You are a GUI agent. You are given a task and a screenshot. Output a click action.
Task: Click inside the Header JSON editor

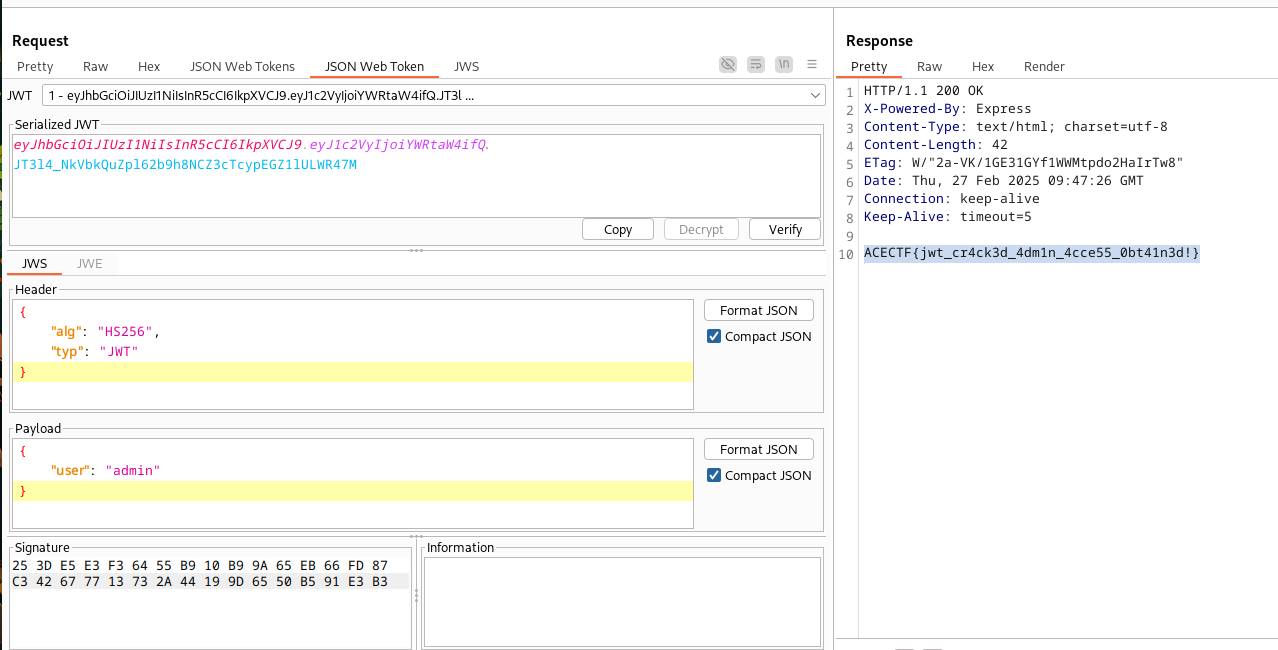tap(353, 354)
